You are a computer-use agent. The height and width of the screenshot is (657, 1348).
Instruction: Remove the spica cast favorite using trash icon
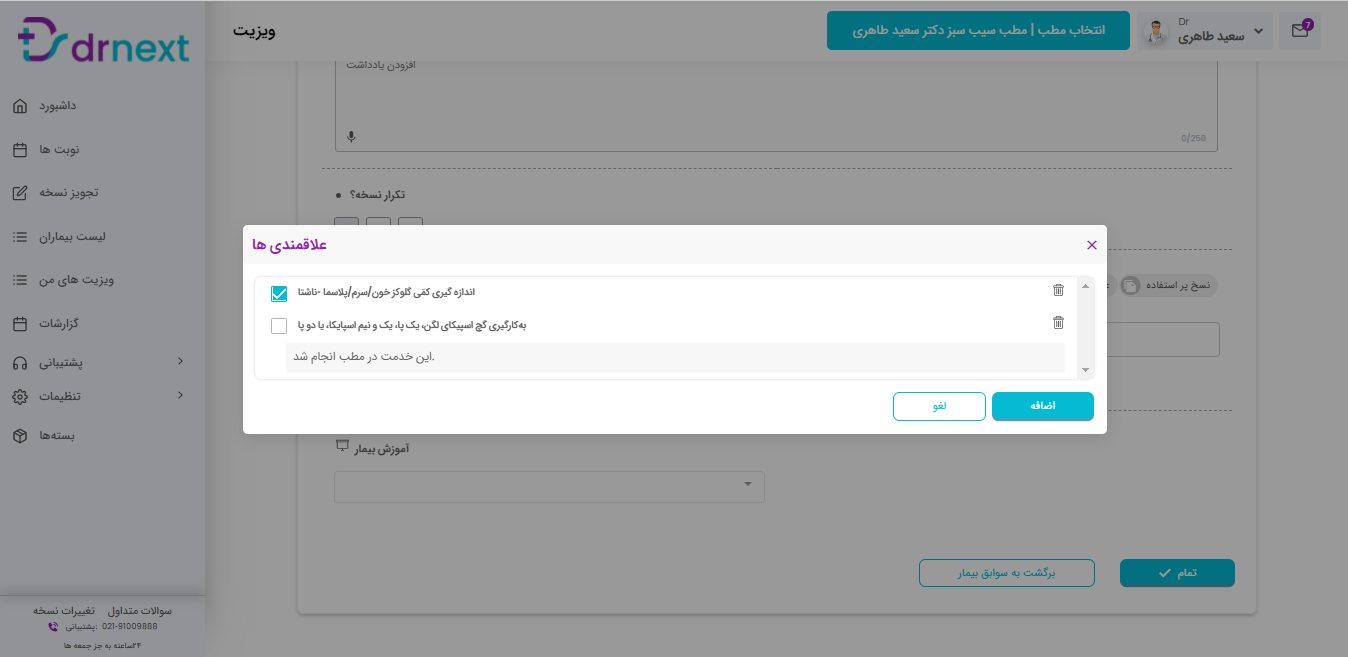(x=1058, y=322)
